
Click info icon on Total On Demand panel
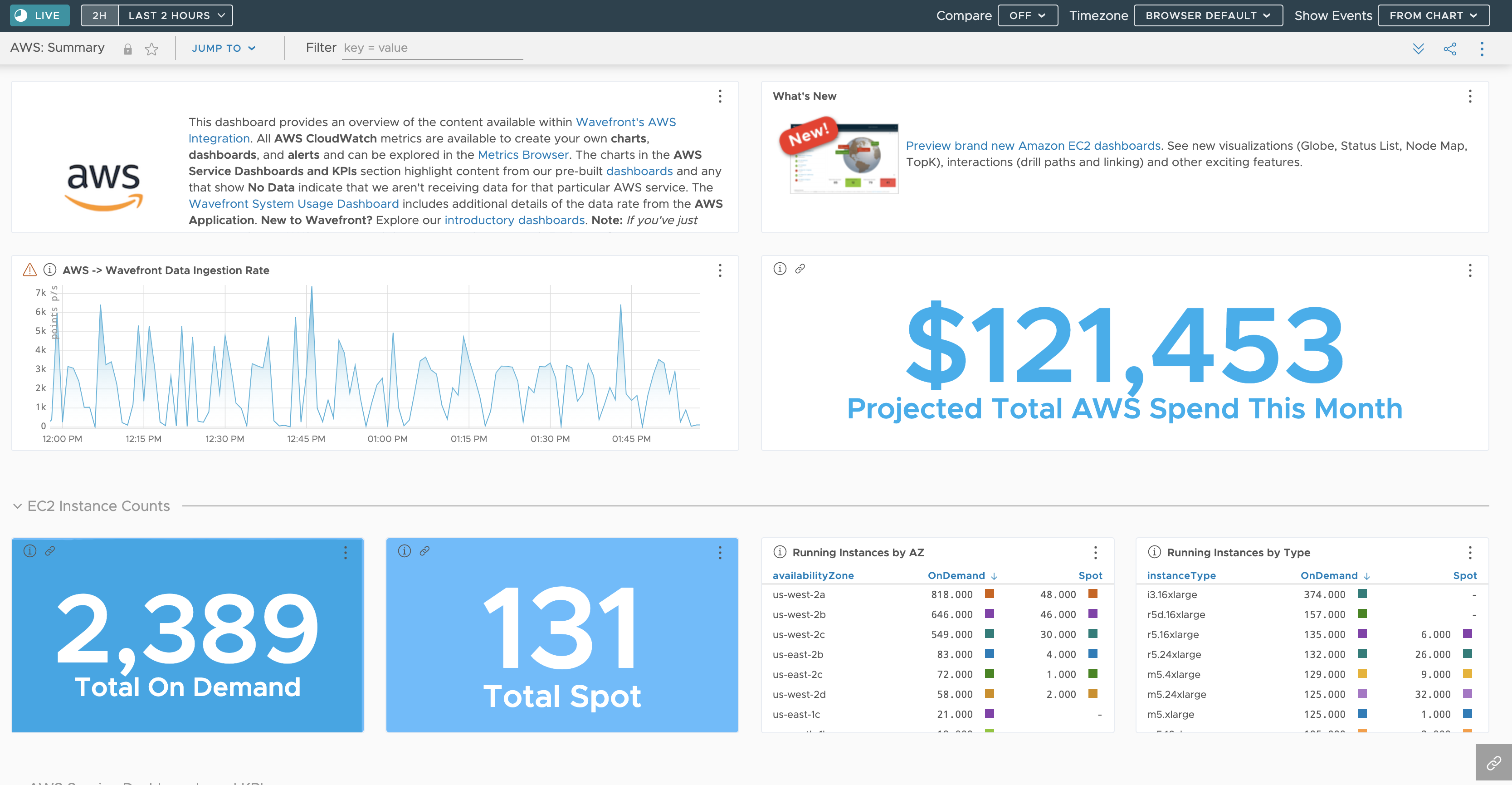pos(29,551)
